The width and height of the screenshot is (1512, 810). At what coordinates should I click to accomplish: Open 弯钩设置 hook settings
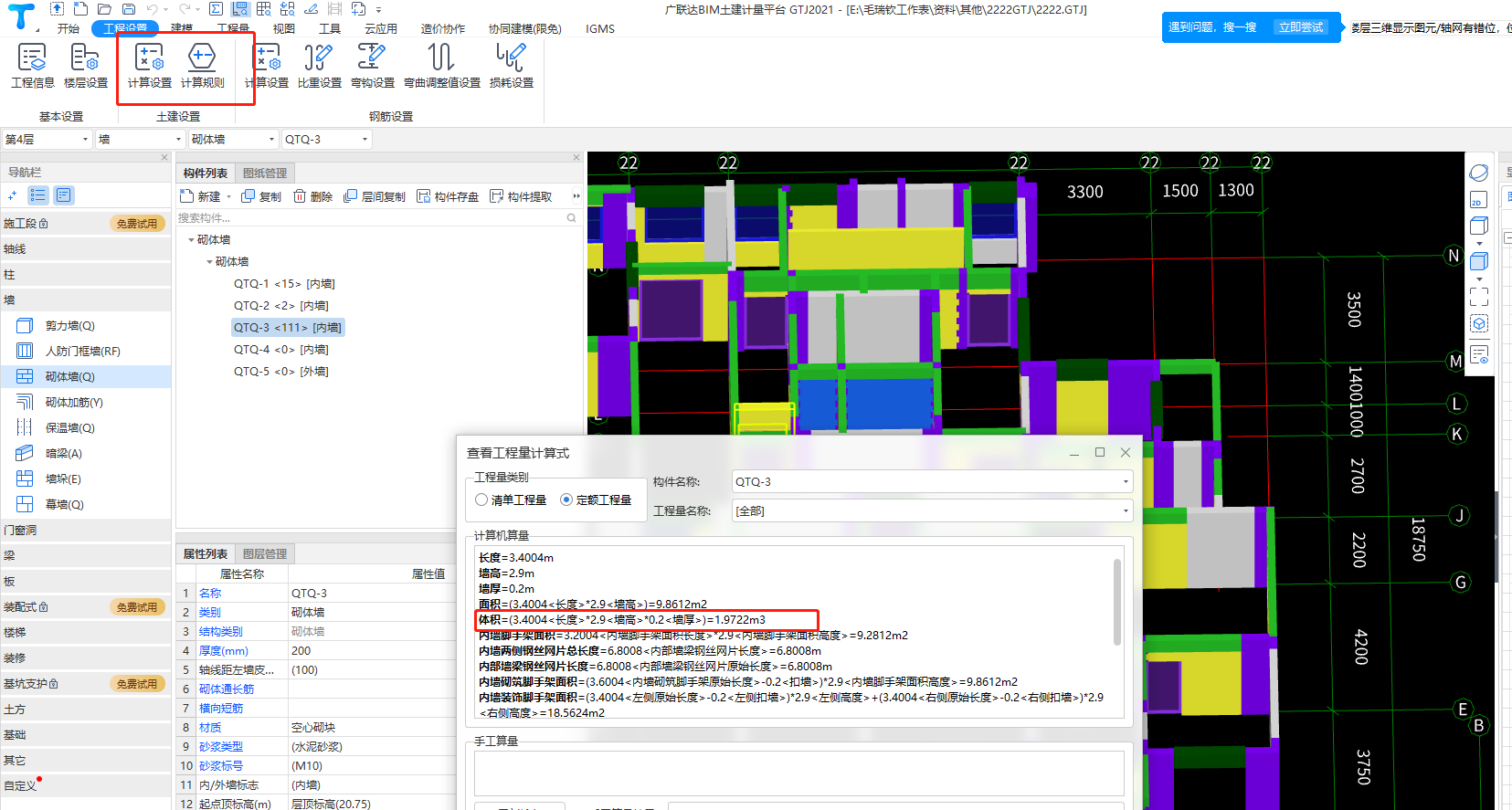[x=372, y=66]
